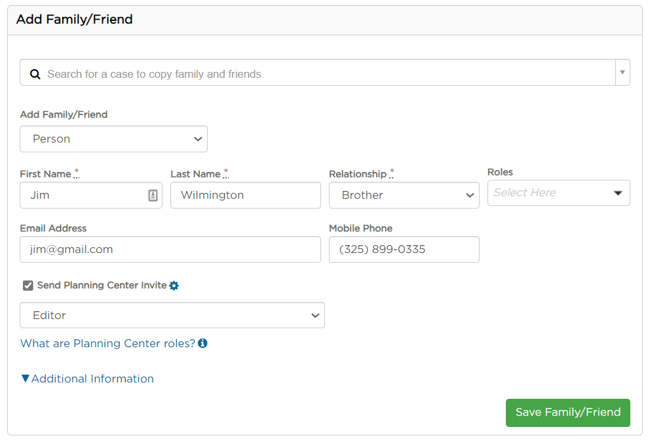Open the case search dropdown arrow
The image size is (650, 440).
[x=622, y=73]
